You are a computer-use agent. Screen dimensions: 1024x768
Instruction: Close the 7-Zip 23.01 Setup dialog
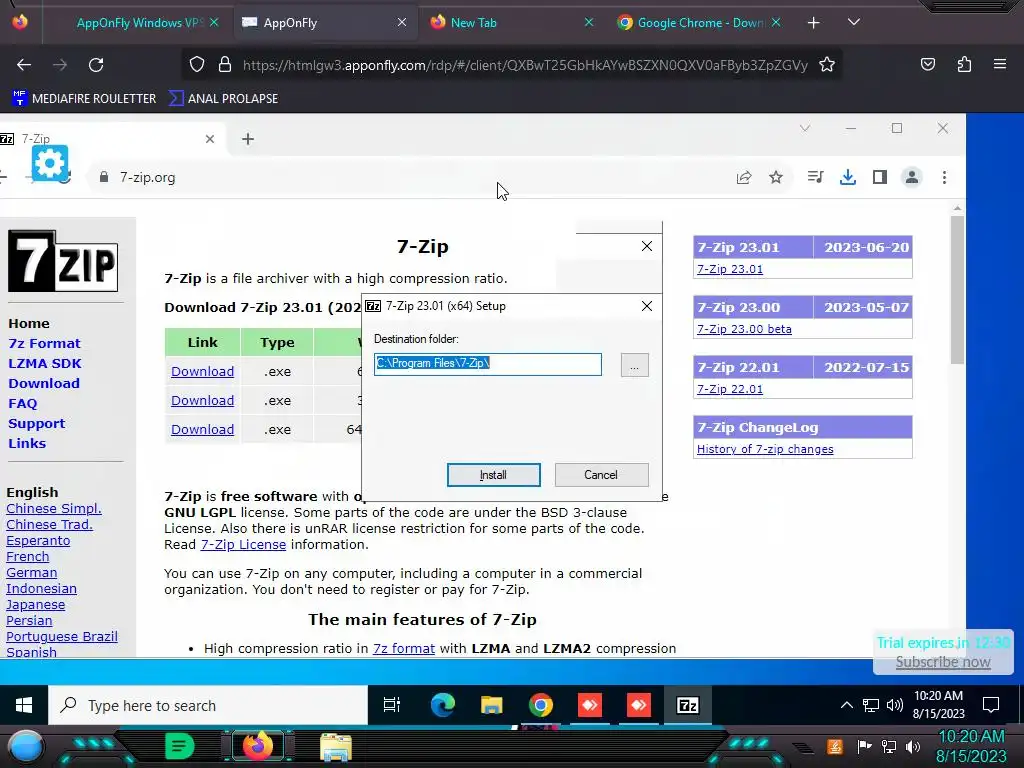(x=647, y=306)
